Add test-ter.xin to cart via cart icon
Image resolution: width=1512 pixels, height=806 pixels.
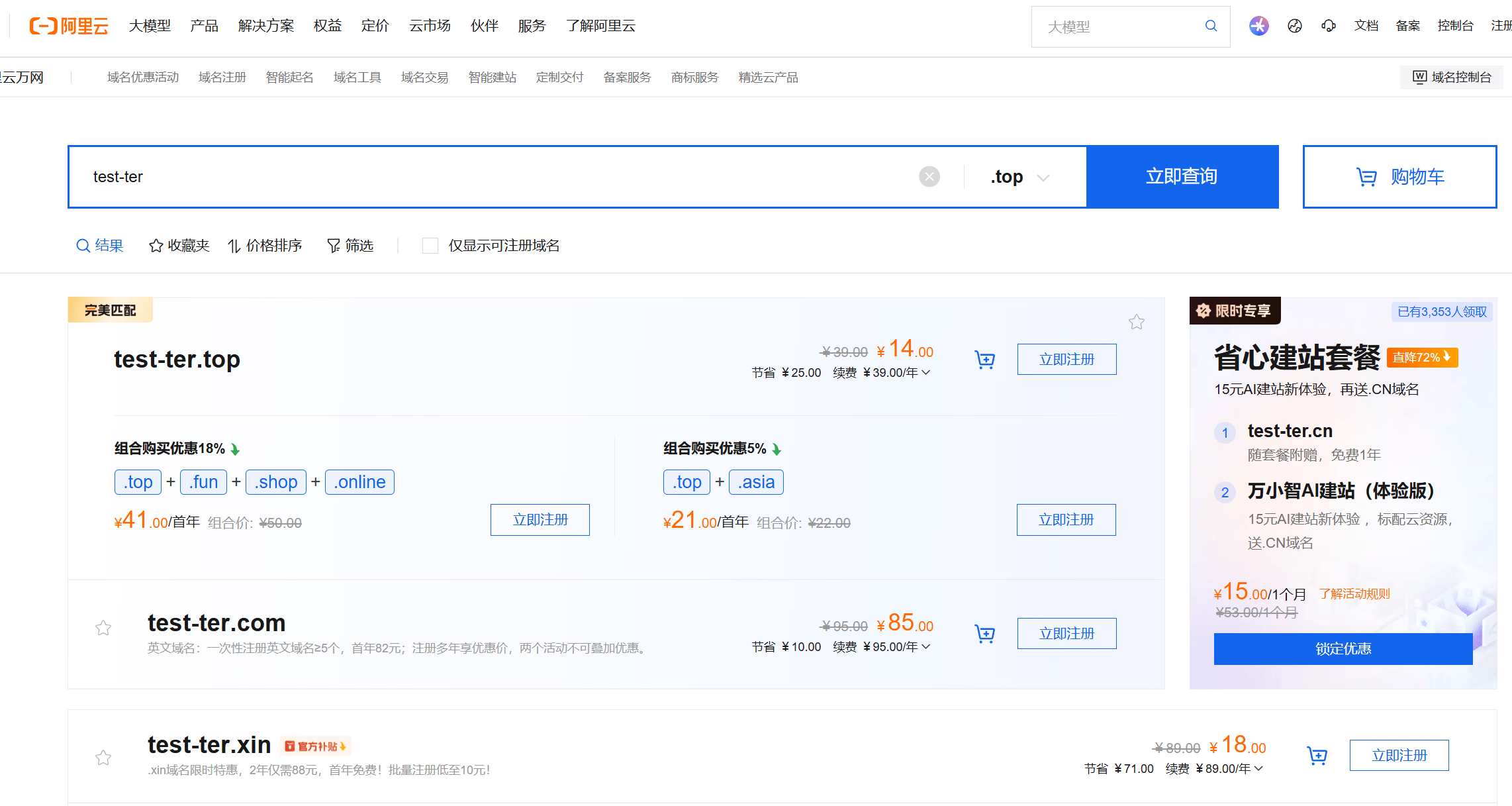tap(1317, 756)
